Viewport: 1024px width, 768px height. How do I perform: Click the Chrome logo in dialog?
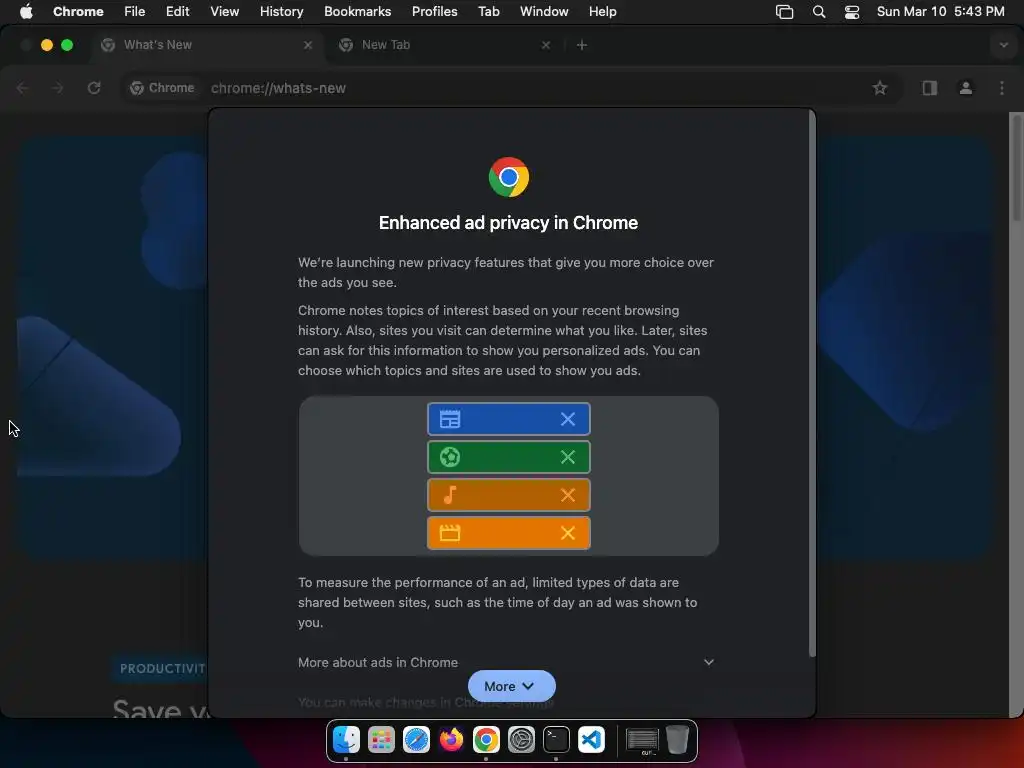509,177
